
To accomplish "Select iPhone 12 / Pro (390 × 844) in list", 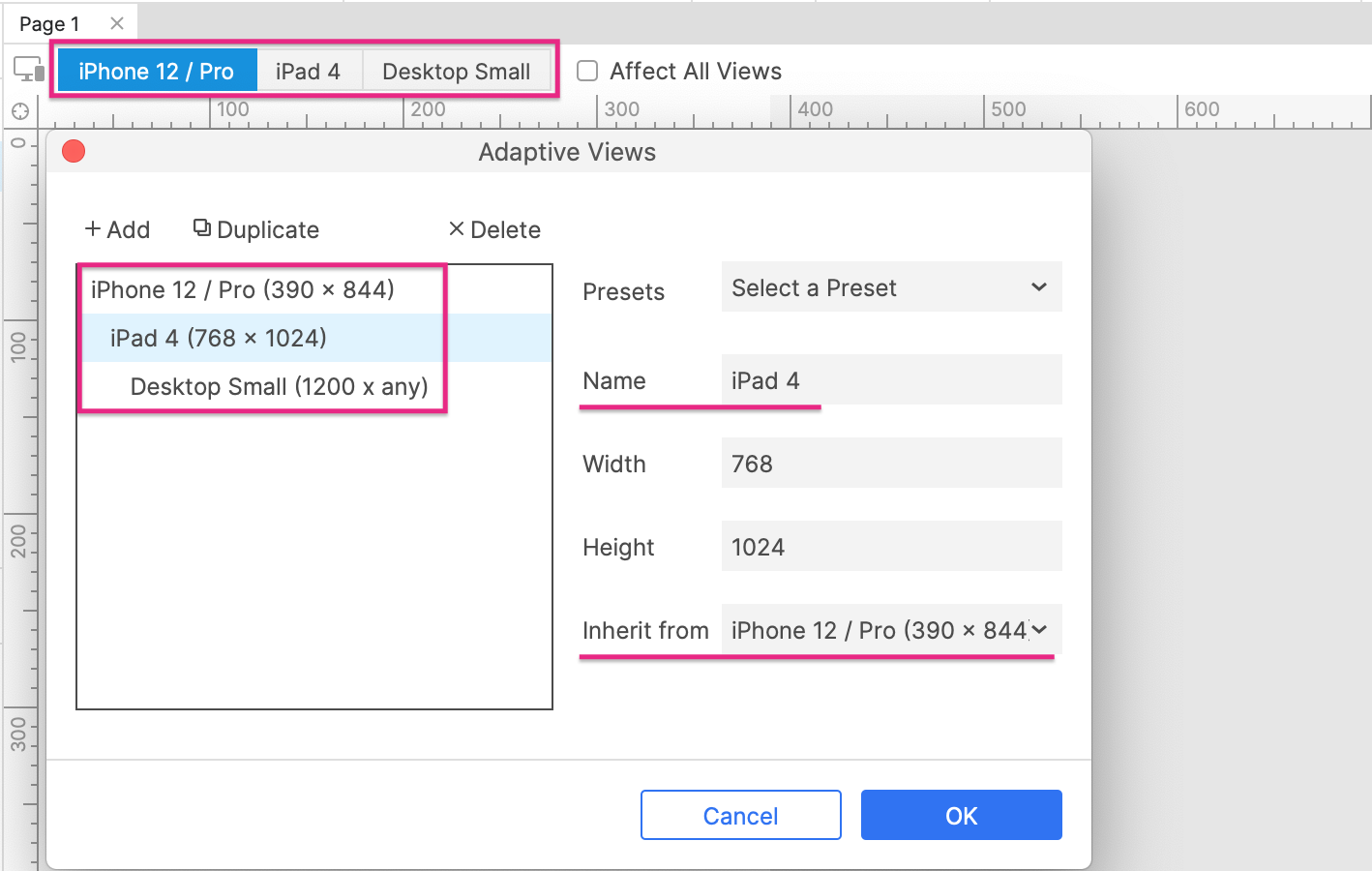I will [243, 289].
